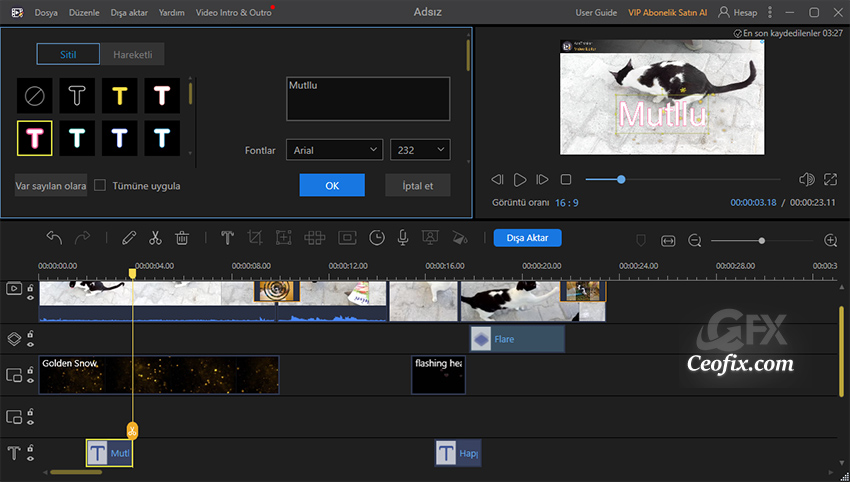The image size is (850, 482).
Task: Click VIP Abonelik Satın Al
Action: 667,12
